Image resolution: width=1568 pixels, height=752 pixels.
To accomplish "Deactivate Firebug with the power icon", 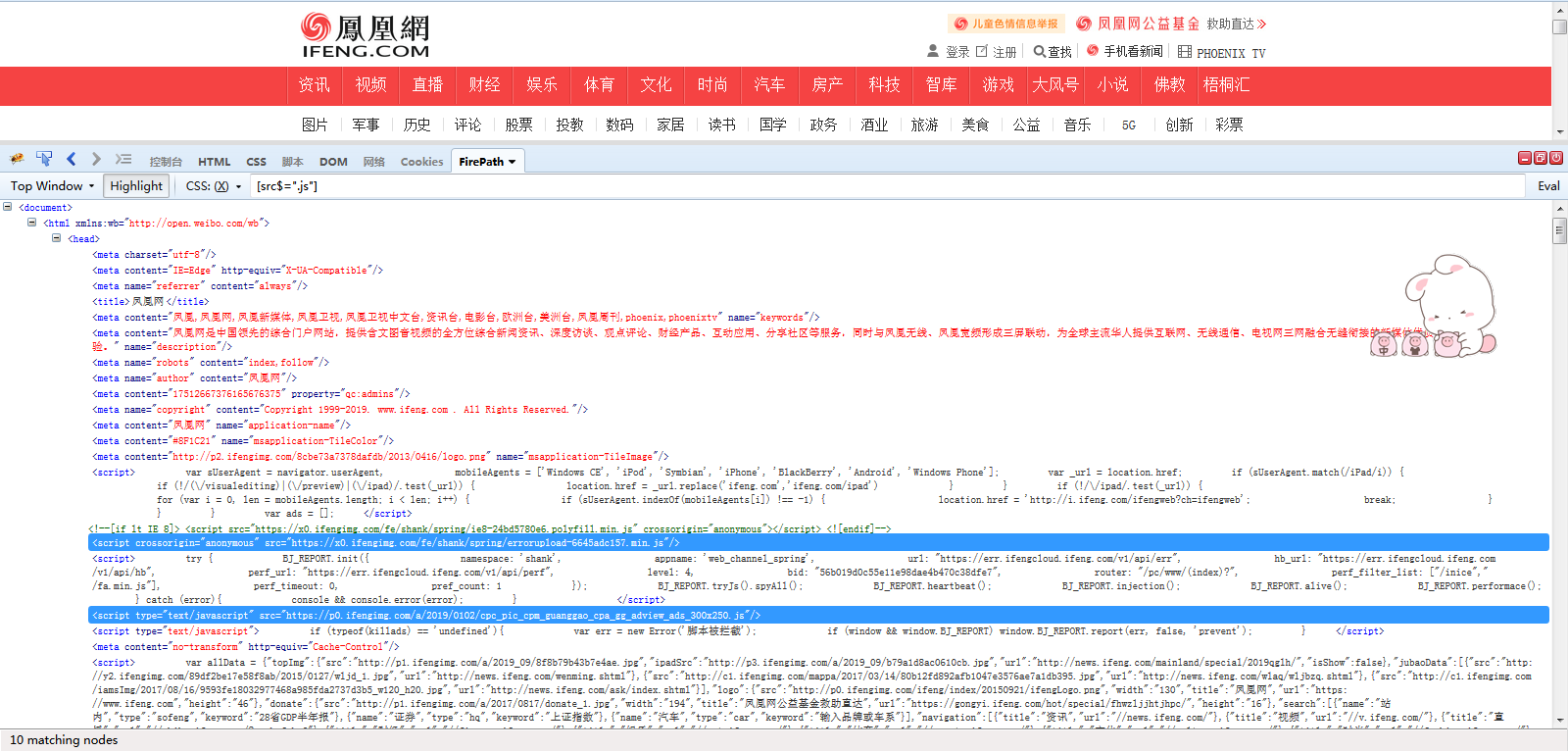I will pyautogui.click(x=1556, y=158).
